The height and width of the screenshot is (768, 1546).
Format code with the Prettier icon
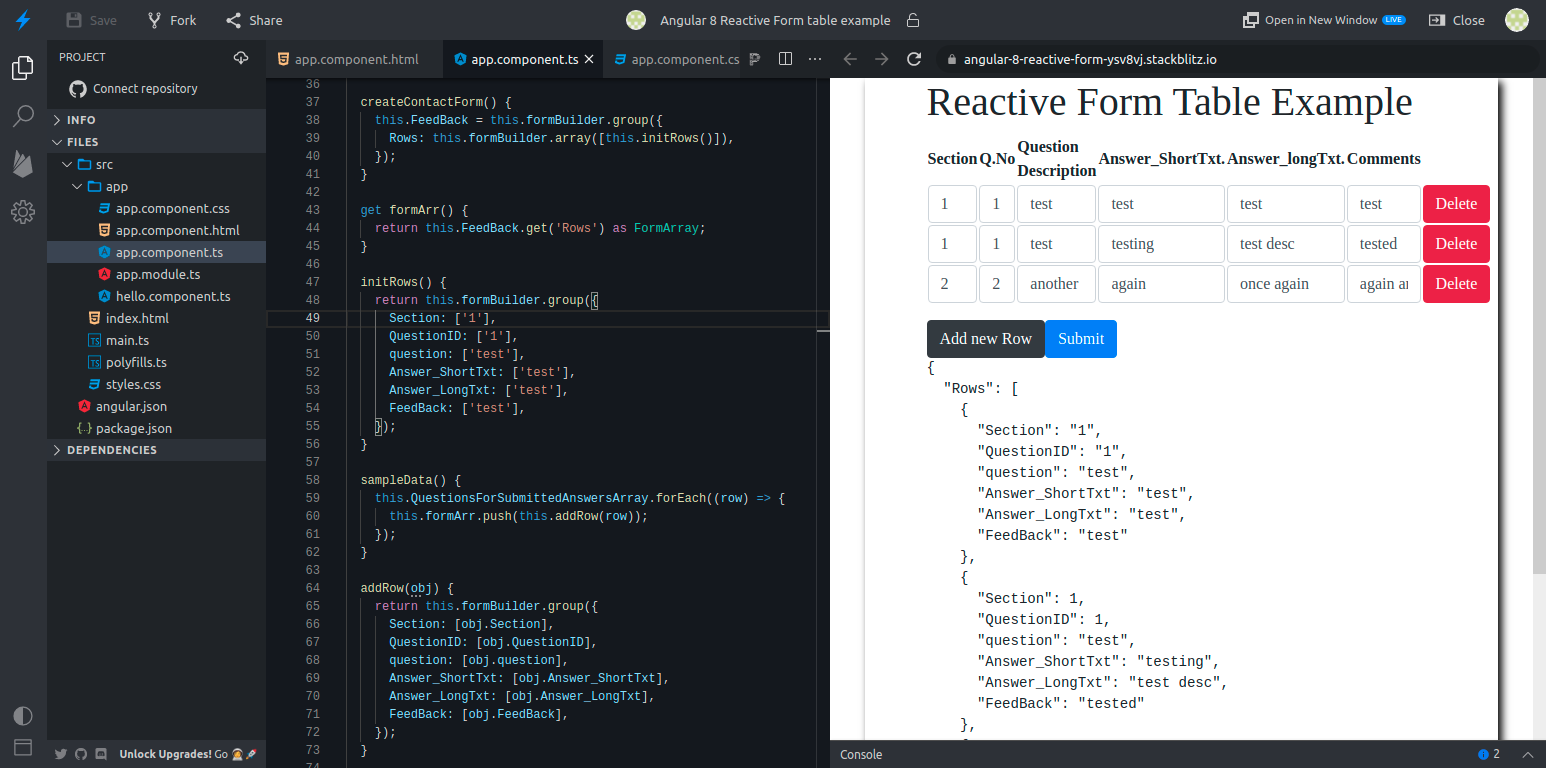pos(755,59)
